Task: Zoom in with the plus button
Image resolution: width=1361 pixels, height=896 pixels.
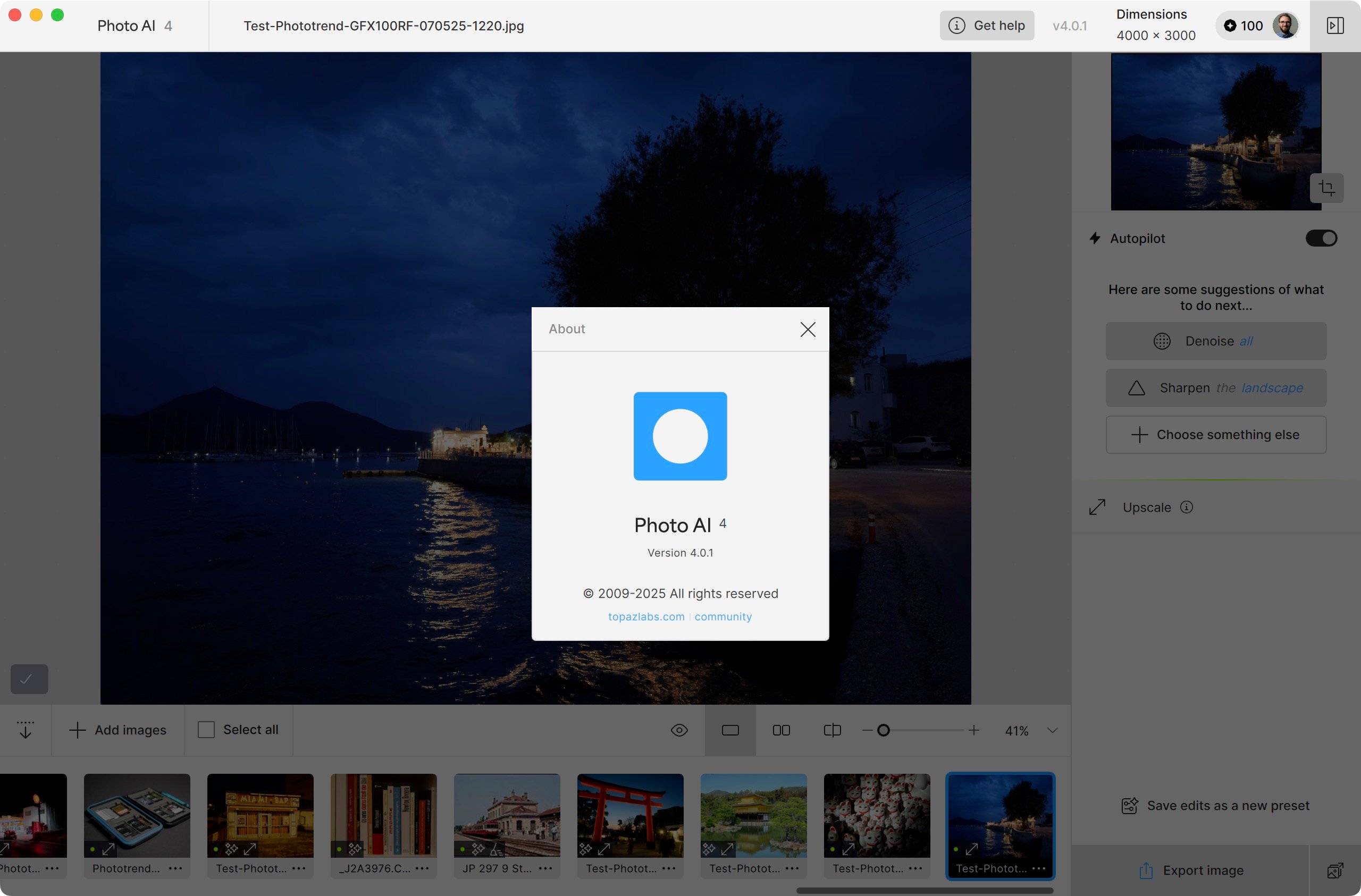Action: 974,730
